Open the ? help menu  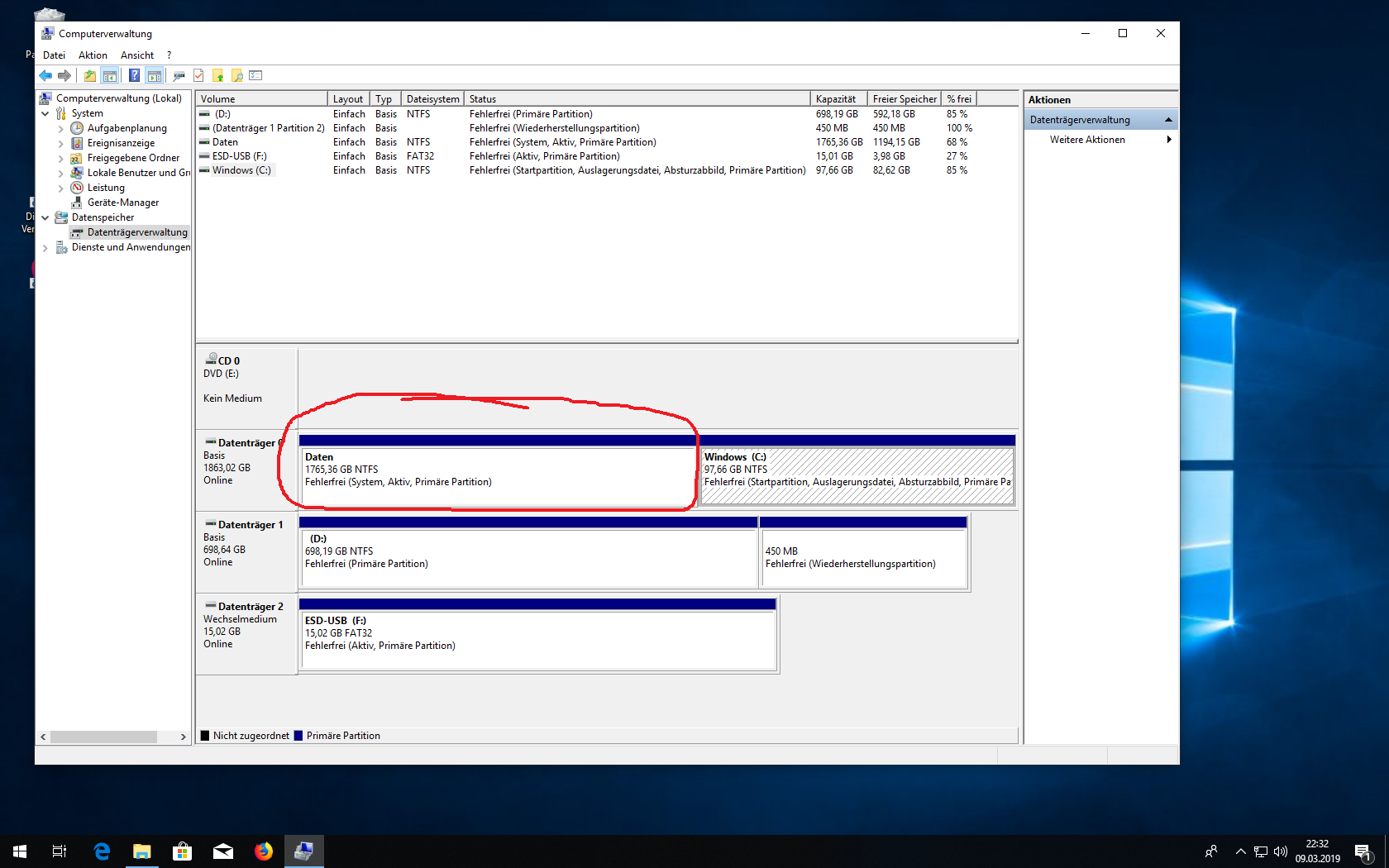click(x=169, y=55)
